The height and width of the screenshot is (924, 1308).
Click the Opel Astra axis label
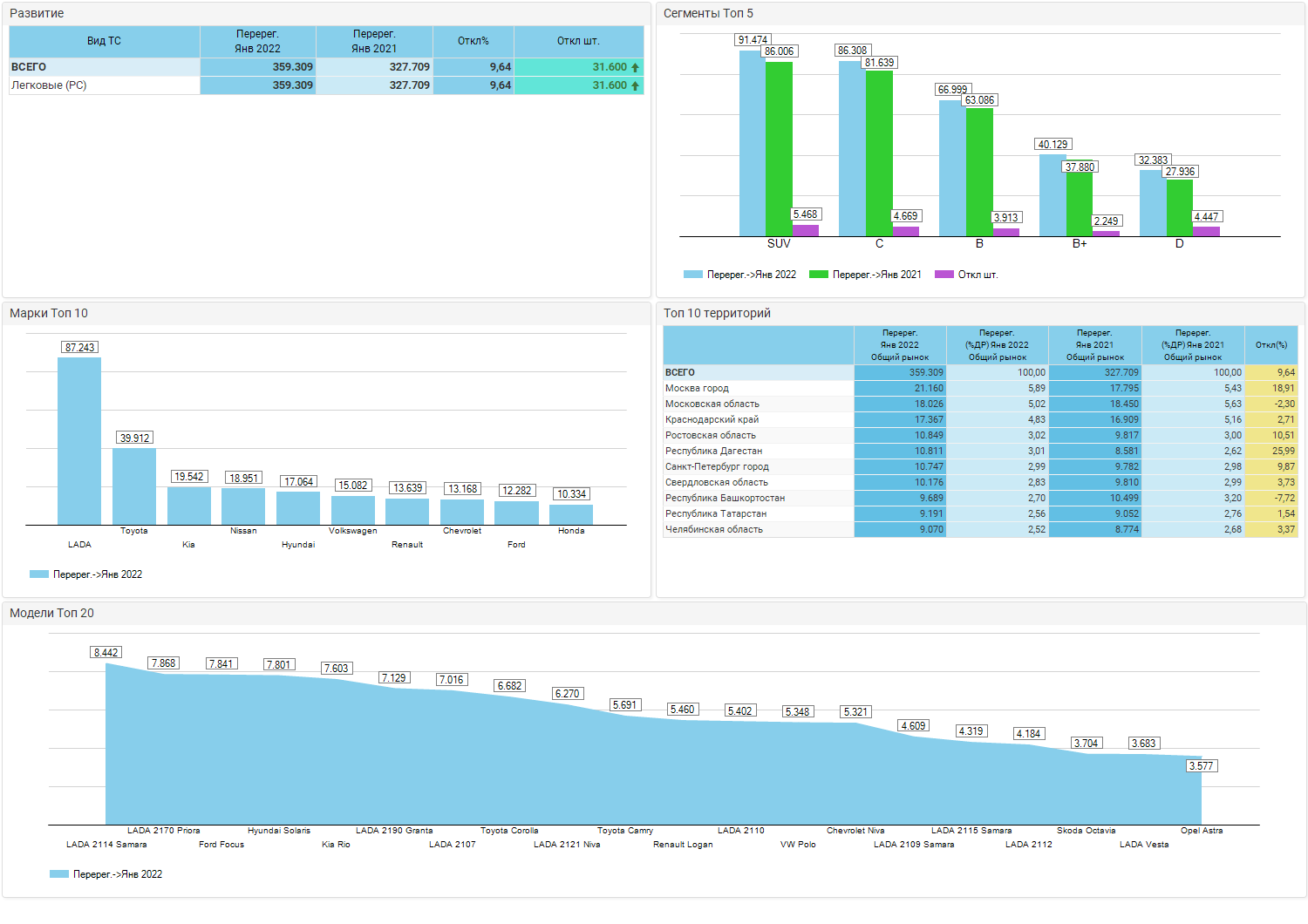[1202, 831]
